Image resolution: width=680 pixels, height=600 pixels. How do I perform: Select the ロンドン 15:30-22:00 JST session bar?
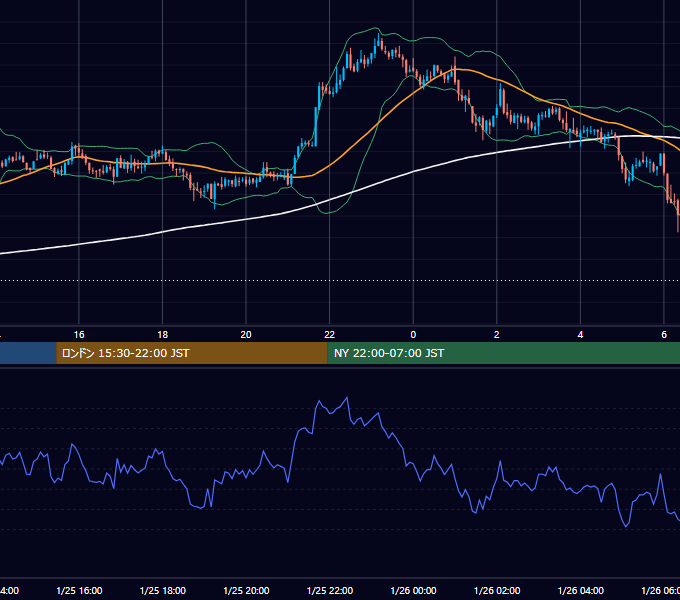coord(192,353)
